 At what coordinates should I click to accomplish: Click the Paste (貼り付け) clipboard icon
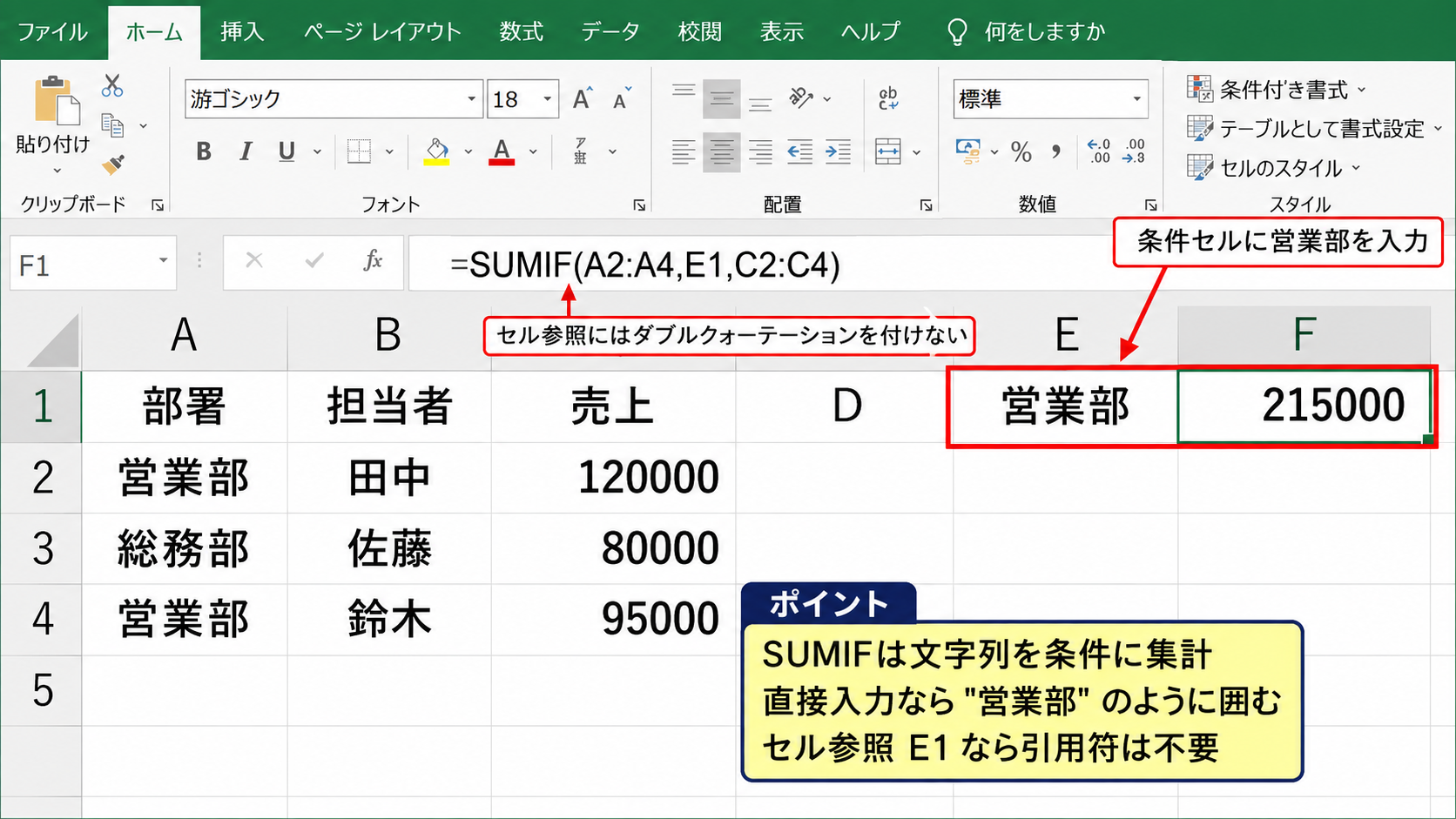point(56,100)
